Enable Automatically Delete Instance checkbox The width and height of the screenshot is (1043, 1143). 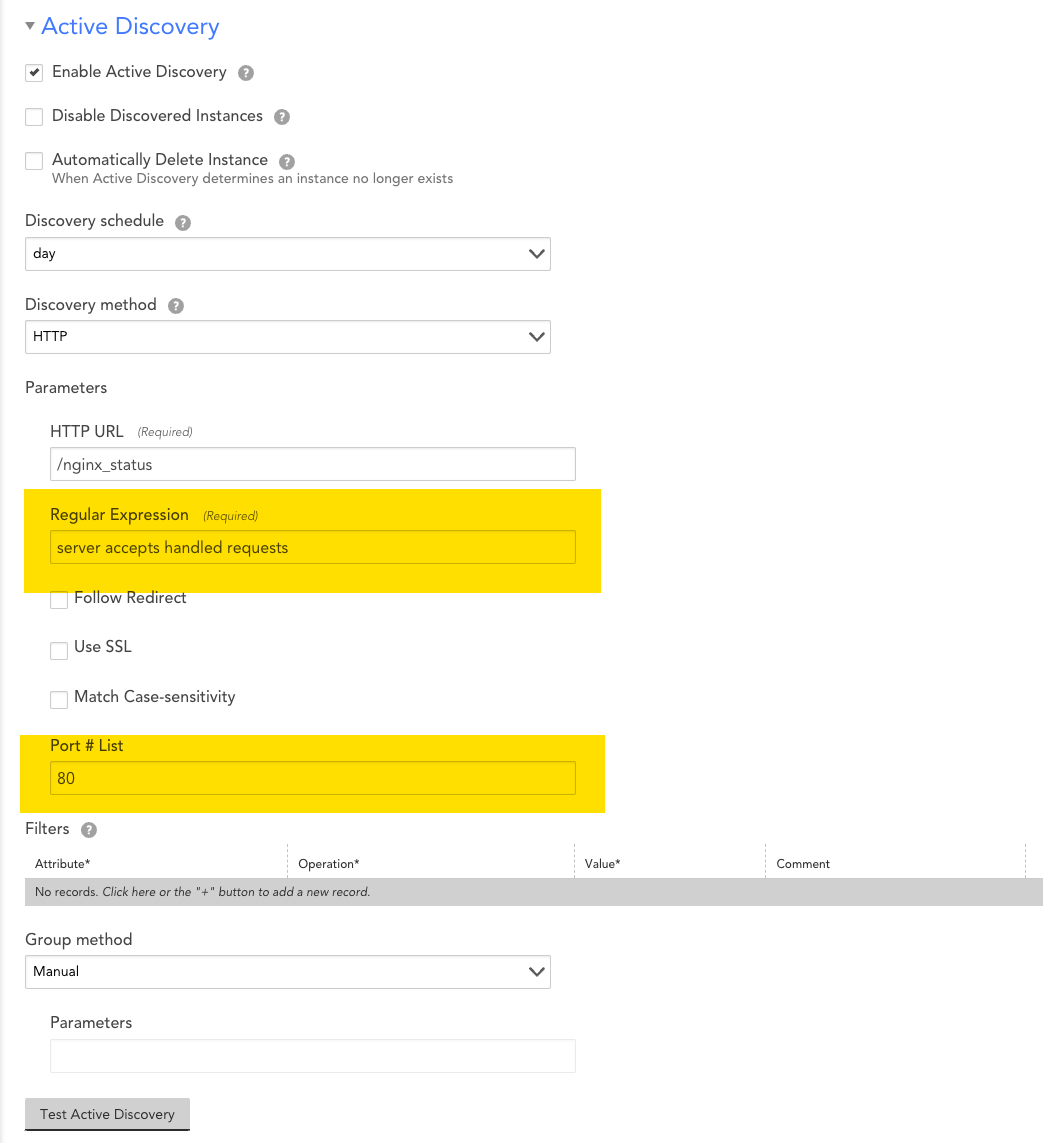34,161
